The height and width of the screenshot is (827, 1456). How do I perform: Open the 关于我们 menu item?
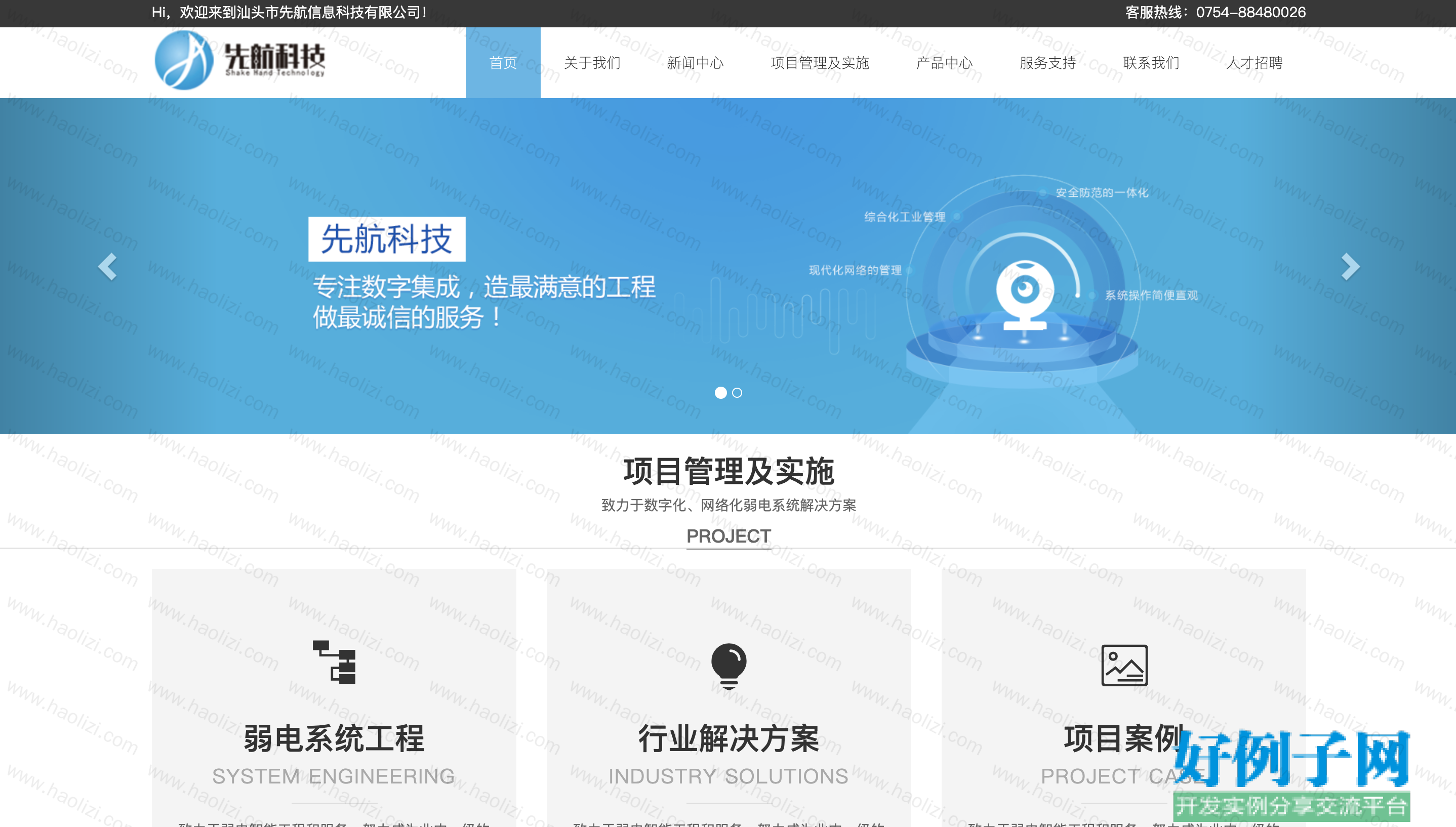pos(592,62)
